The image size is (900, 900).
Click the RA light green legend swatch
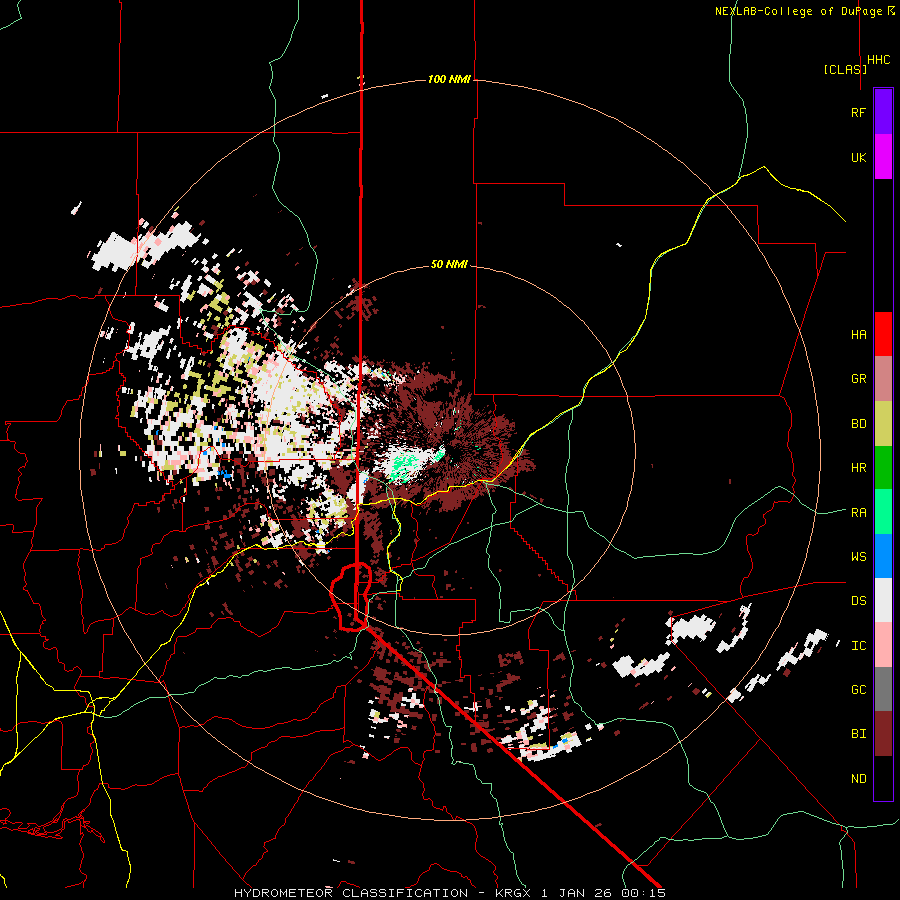point(883,512)
